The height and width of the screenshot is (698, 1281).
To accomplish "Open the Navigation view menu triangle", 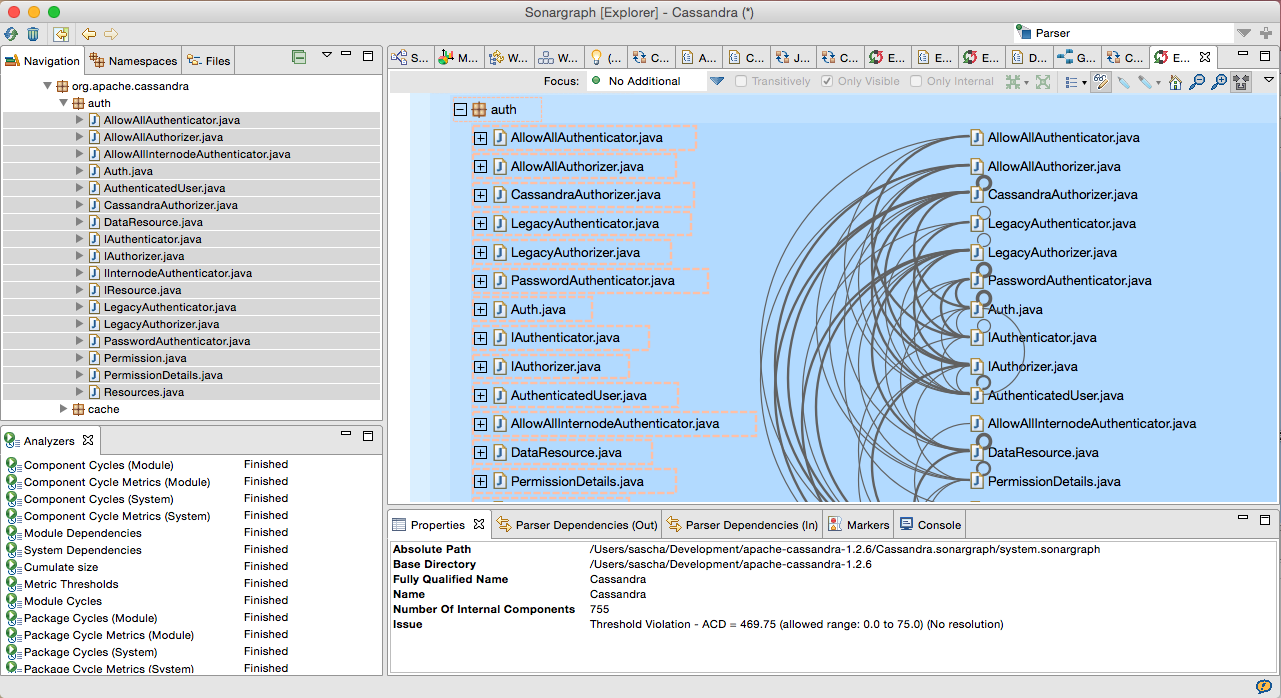I will tap(326, 56).
